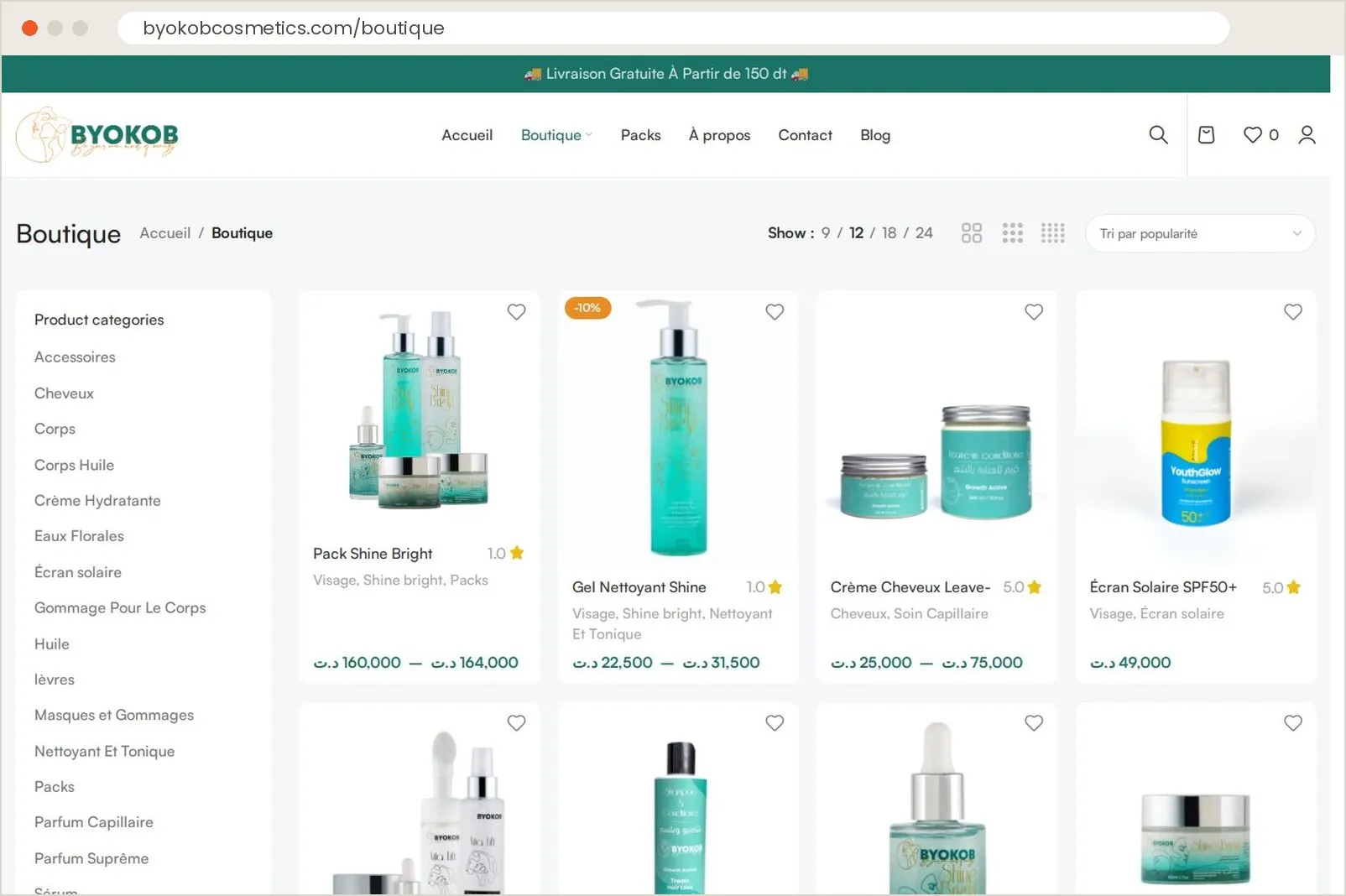Screen dimensions: 1346x896
Task: Click Accueil breadcrumb link
Action: 165,233
